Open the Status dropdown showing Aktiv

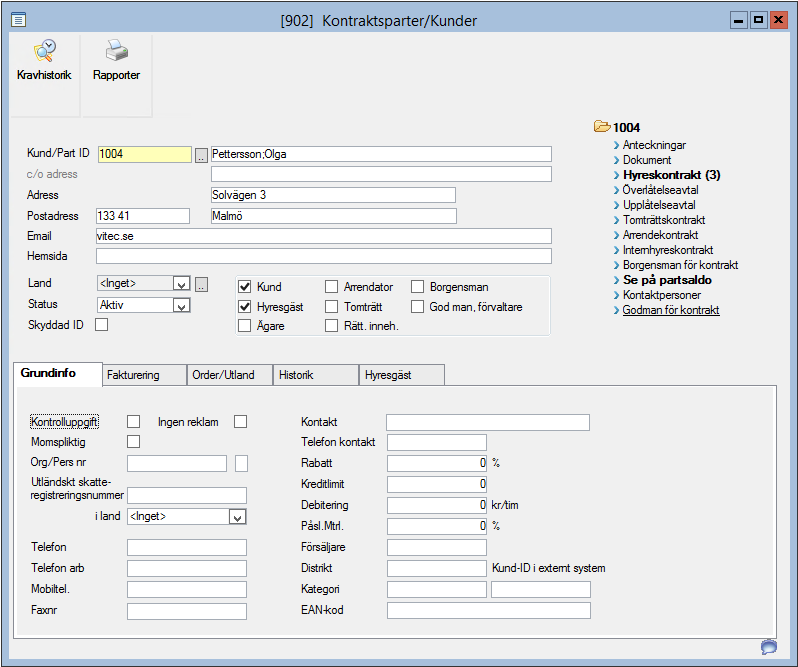click(181, 305)
